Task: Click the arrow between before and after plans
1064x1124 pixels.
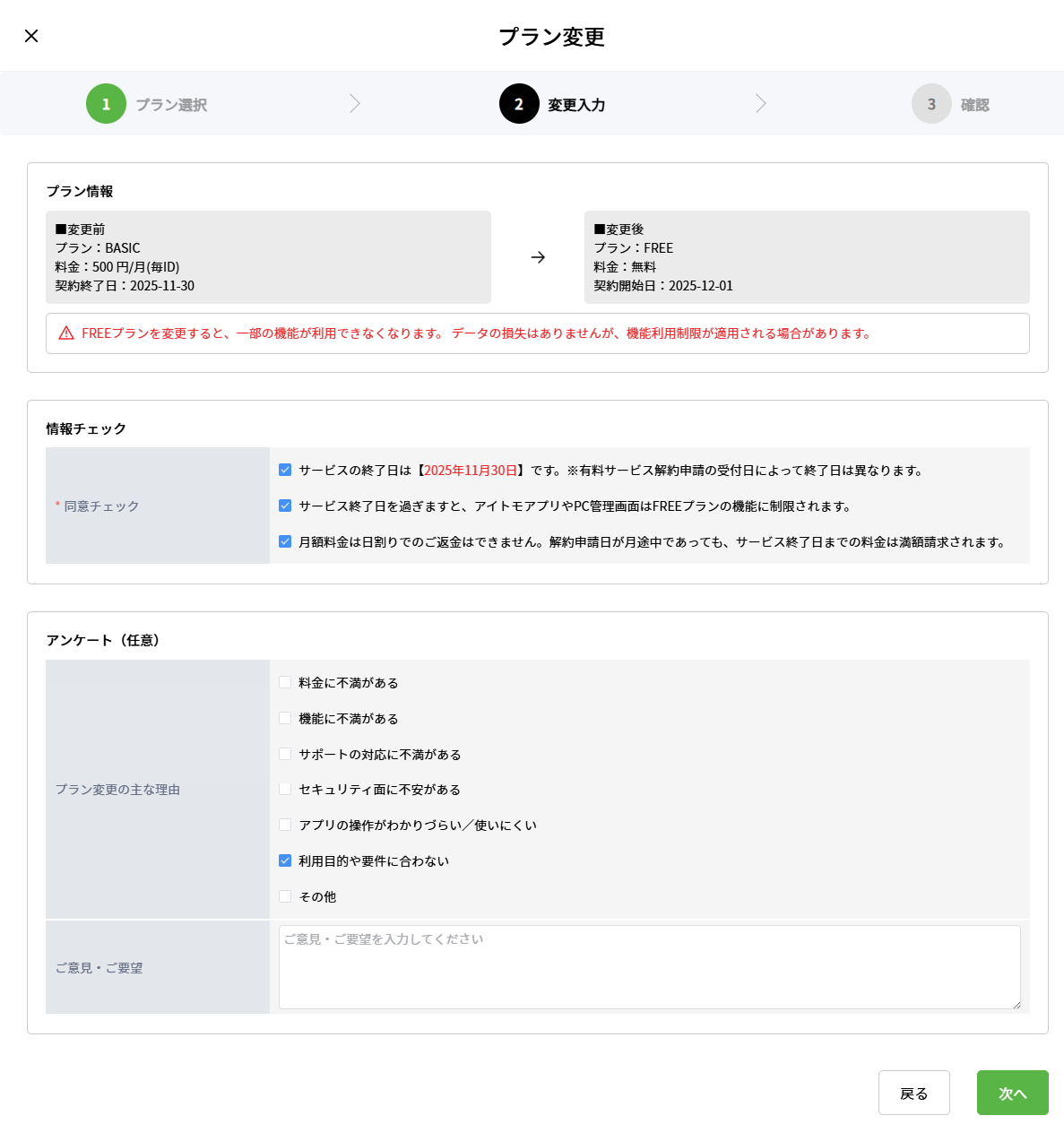Action: coord(538,257)
